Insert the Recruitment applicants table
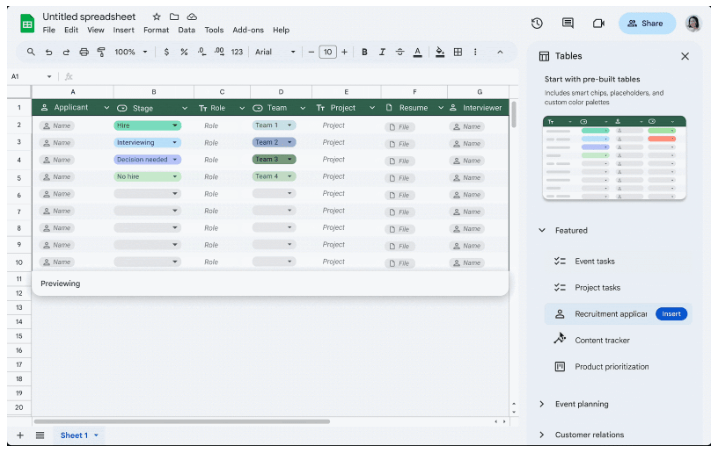 point(671,314)
